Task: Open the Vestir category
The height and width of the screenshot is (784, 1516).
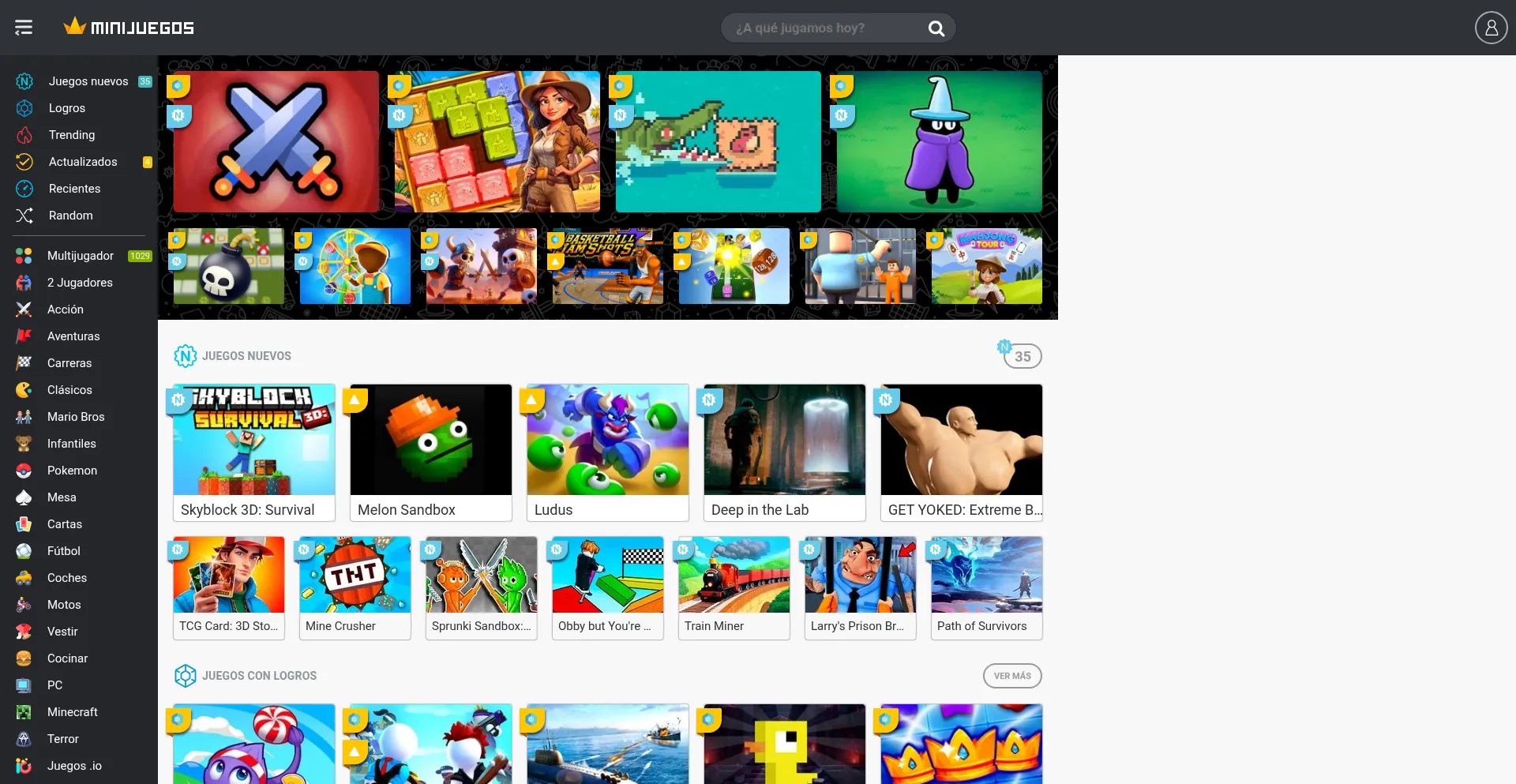Action: point(79,632)
